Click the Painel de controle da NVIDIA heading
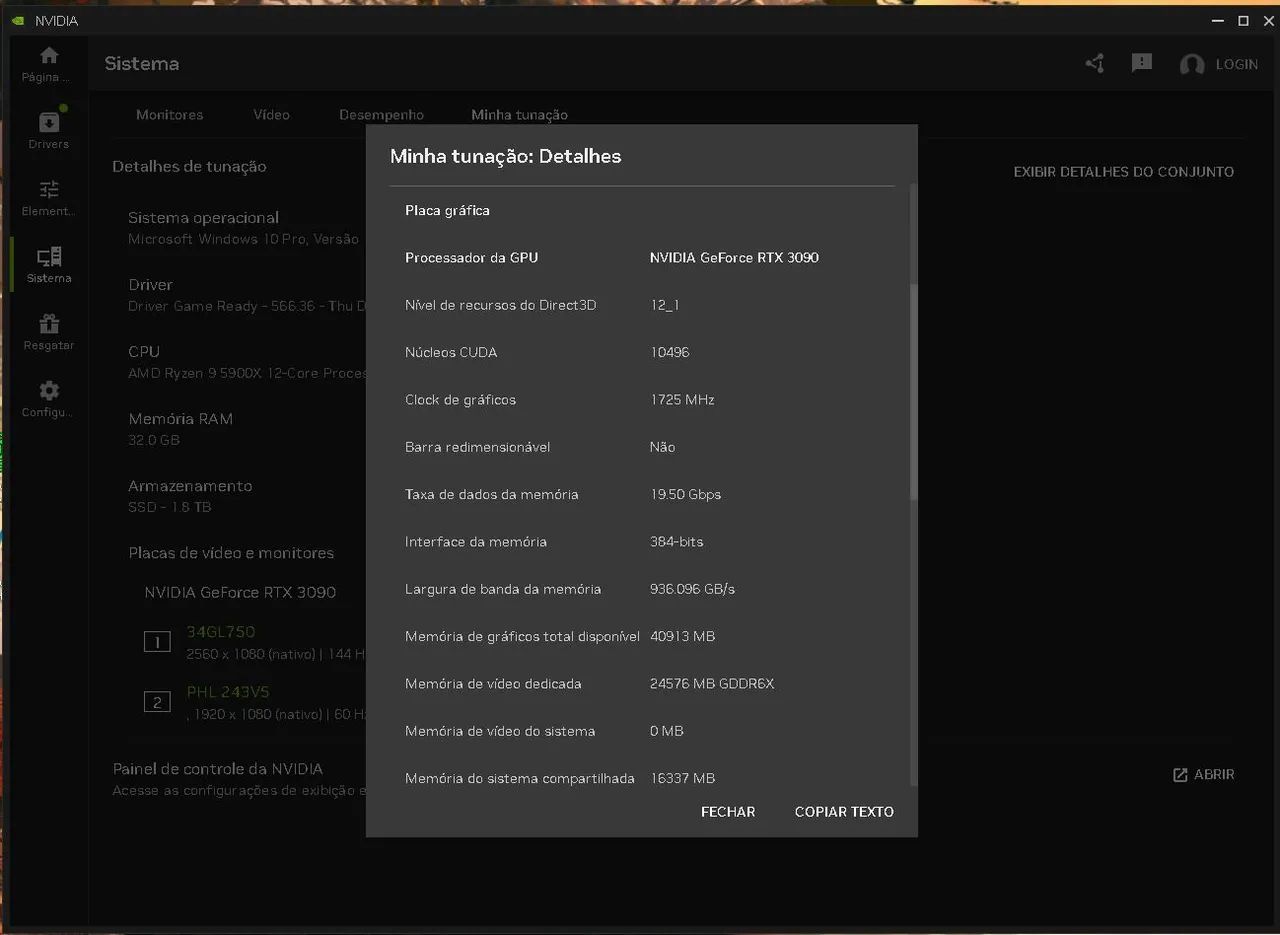 (x=217, y=769)
